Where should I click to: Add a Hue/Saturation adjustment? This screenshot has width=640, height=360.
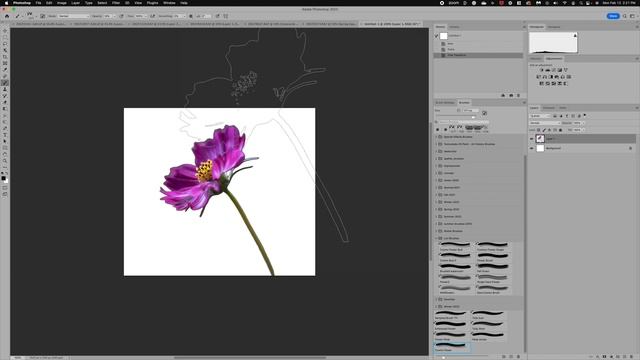pos(539,77)
